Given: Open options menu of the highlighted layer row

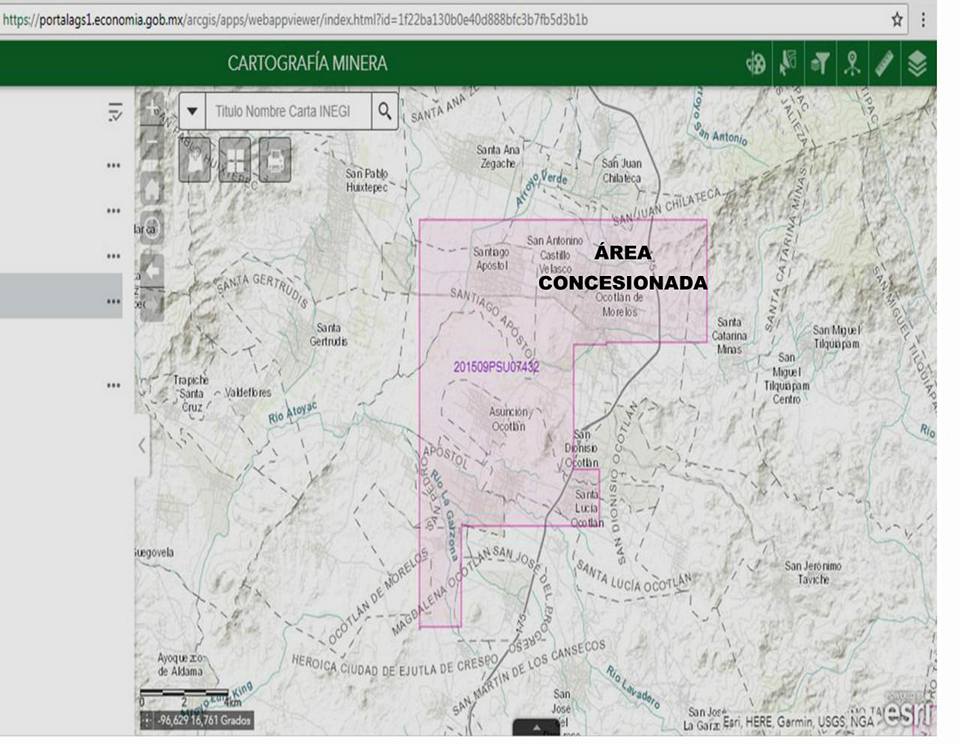Looking at the screenshot, I should pos(113,301).
